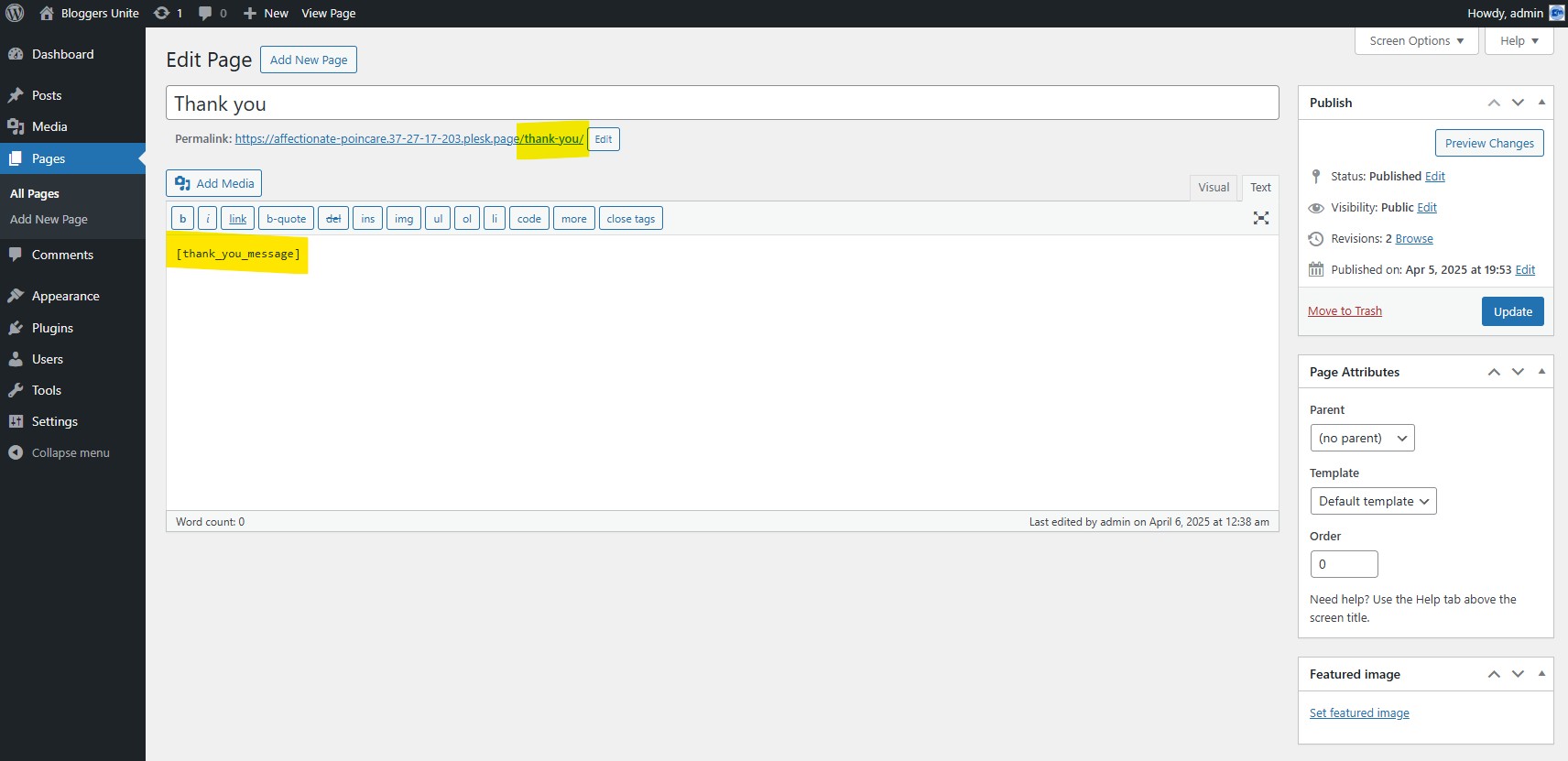This screenshot has width=1568, height=761.
Task: Open the WordPress logo menu
Action: point(15,13)
